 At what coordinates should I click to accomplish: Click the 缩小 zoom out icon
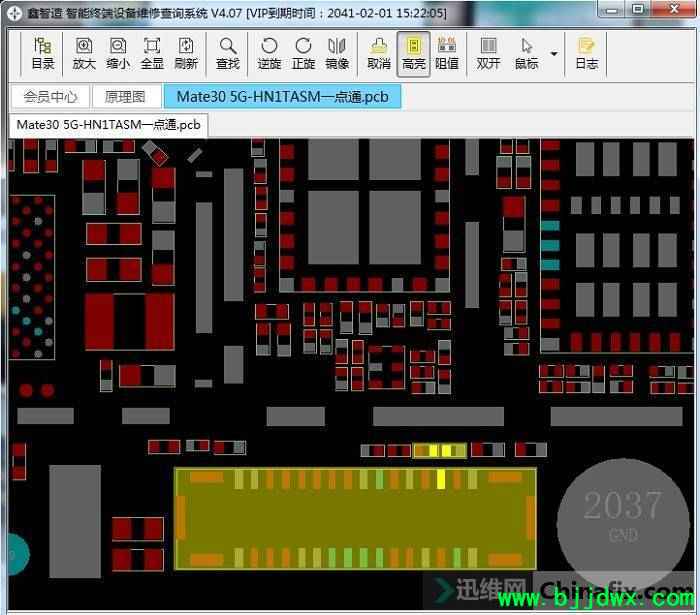click(118, 54)
